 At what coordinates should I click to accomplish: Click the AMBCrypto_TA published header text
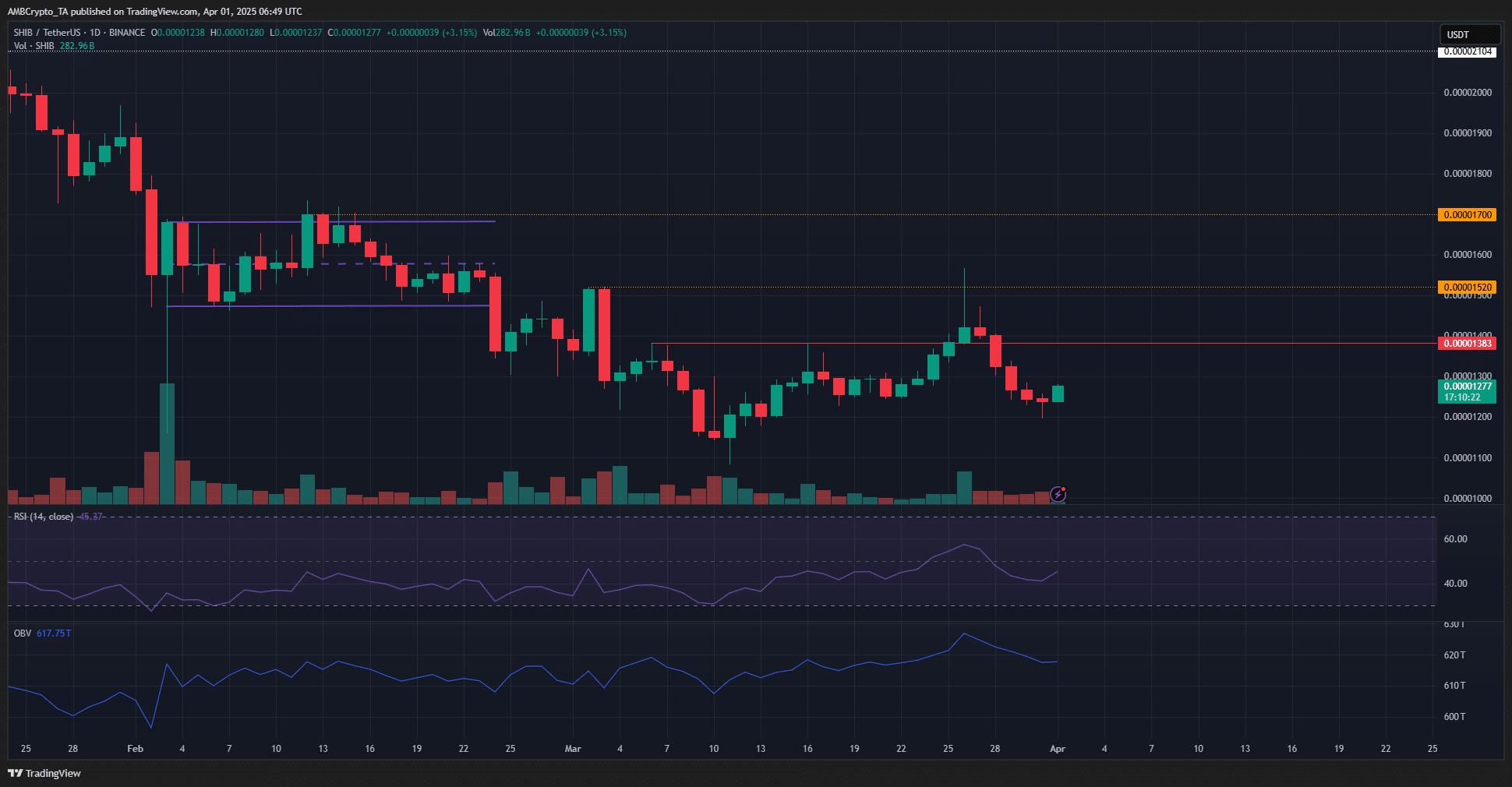tap(154, 12)
